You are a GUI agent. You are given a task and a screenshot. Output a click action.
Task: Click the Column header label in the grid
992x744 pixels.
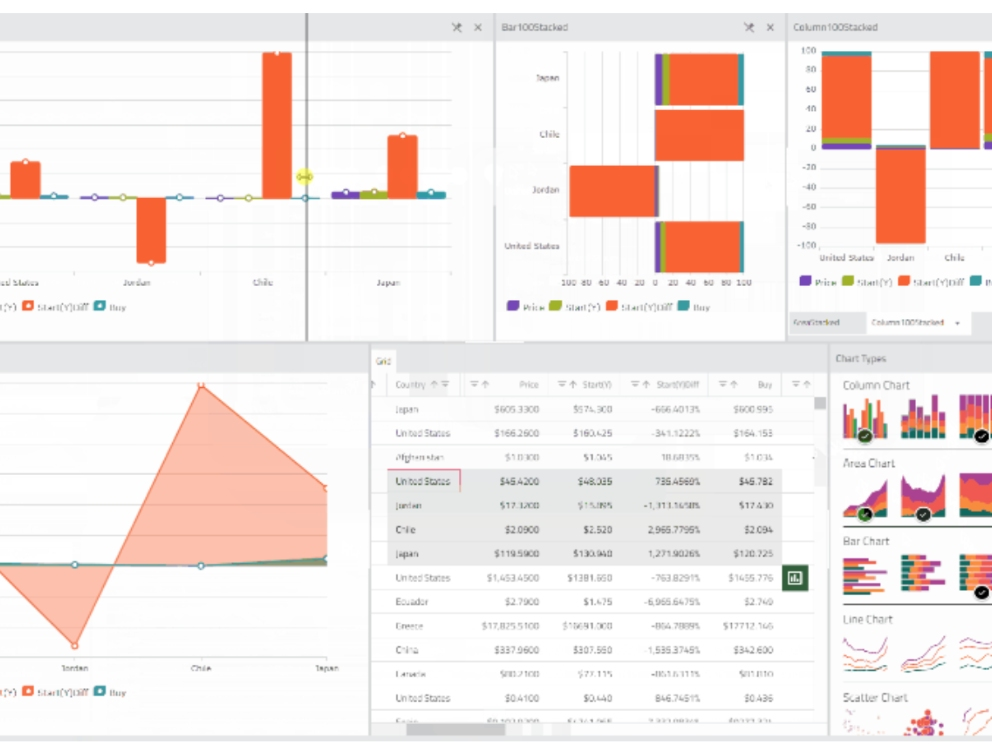[410, 384]
